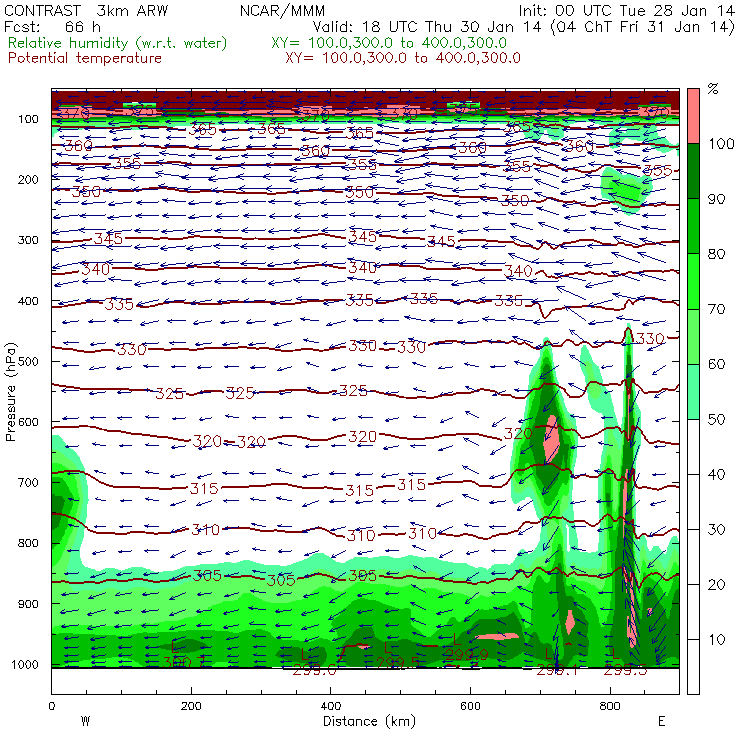The height and width of the screenshot is (740, 740).
Task: Select the red 'XY= 100.0,300.0 to 400.0,300.0' text
Action: tap(403, 58)
